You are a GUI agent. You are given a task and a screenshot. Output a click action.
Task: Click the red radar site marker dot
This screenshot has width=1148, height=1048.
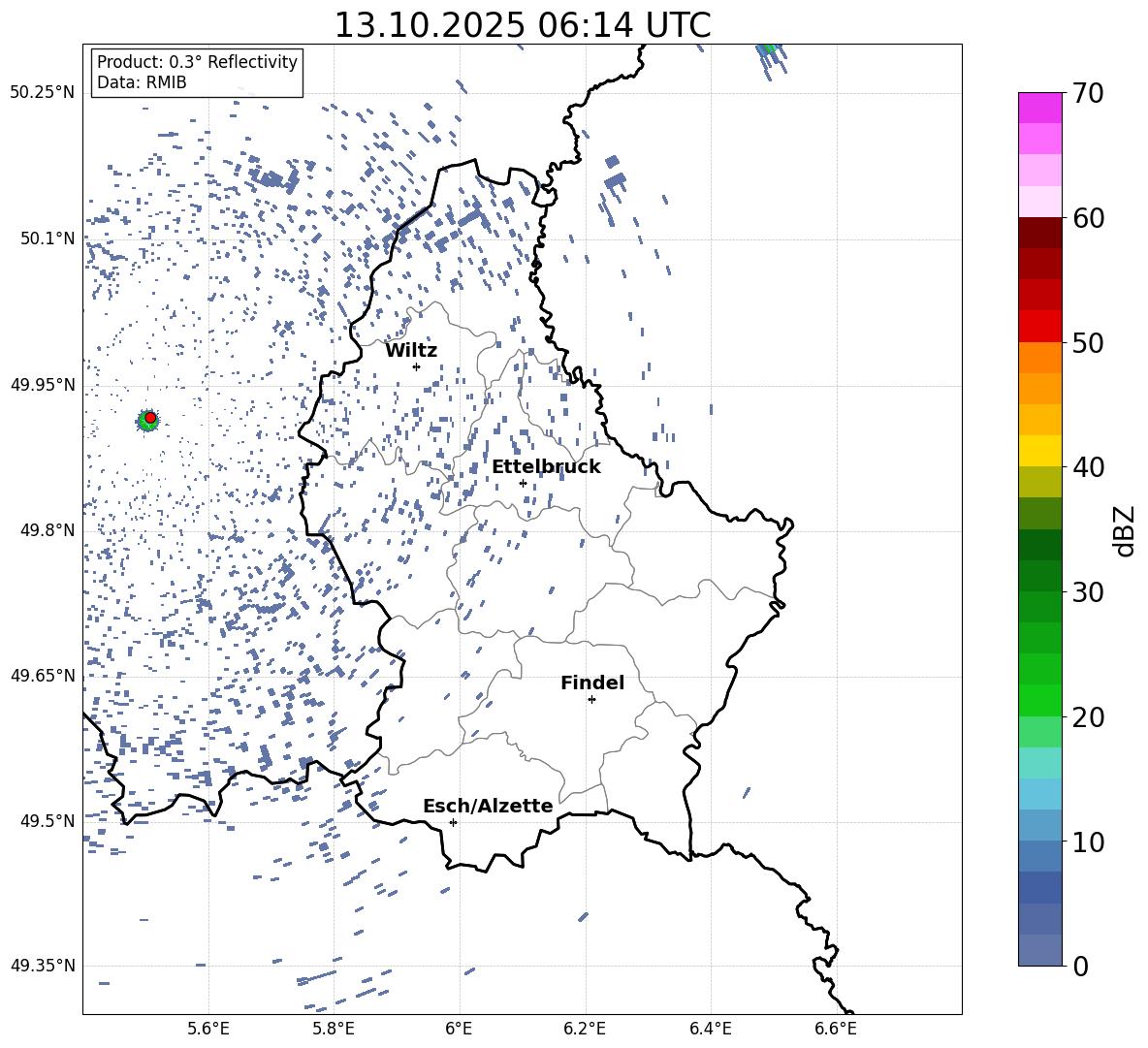150,418
